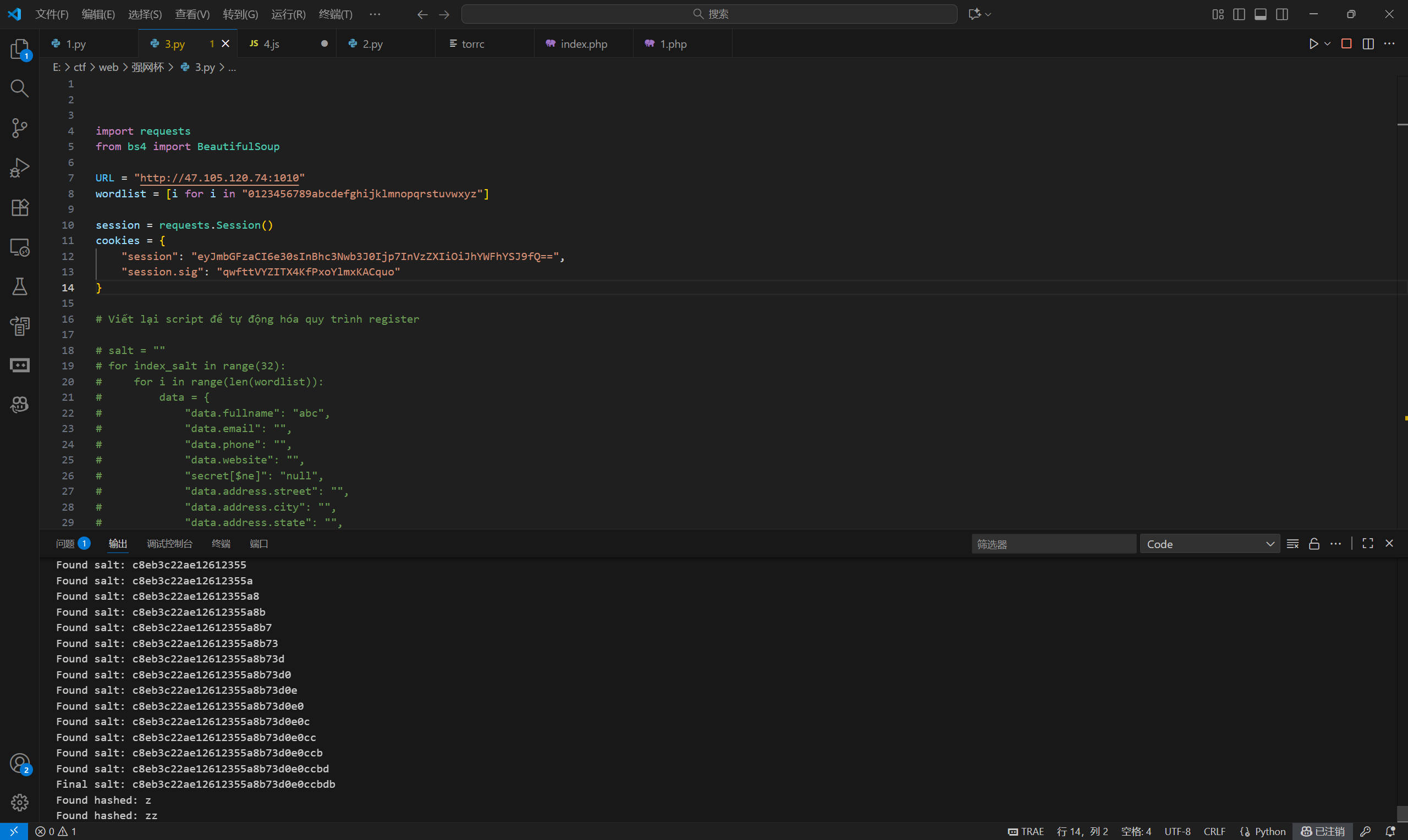Open the 终端(T) menu
The height and width of the screenshot is (840, 1408).
[335, 14]
